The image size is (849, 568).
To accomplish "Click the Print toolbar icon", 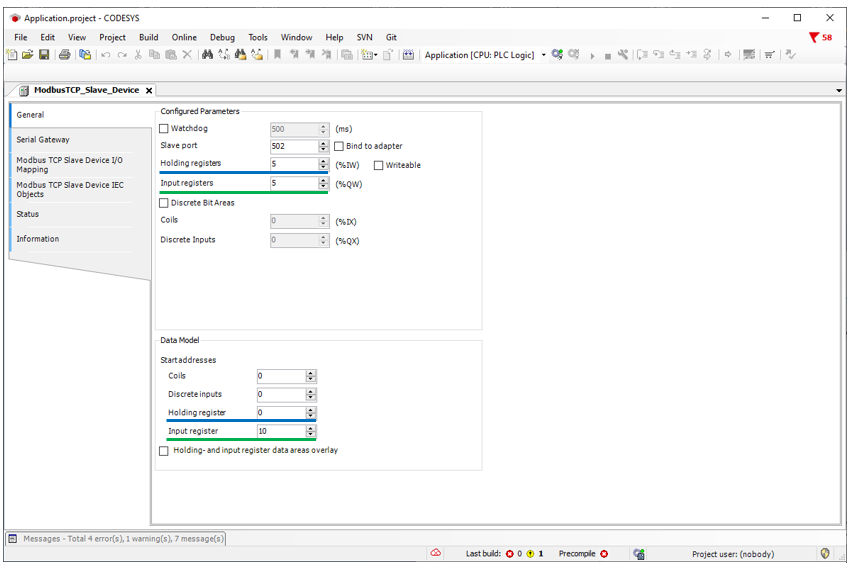I will click(65, 55).
